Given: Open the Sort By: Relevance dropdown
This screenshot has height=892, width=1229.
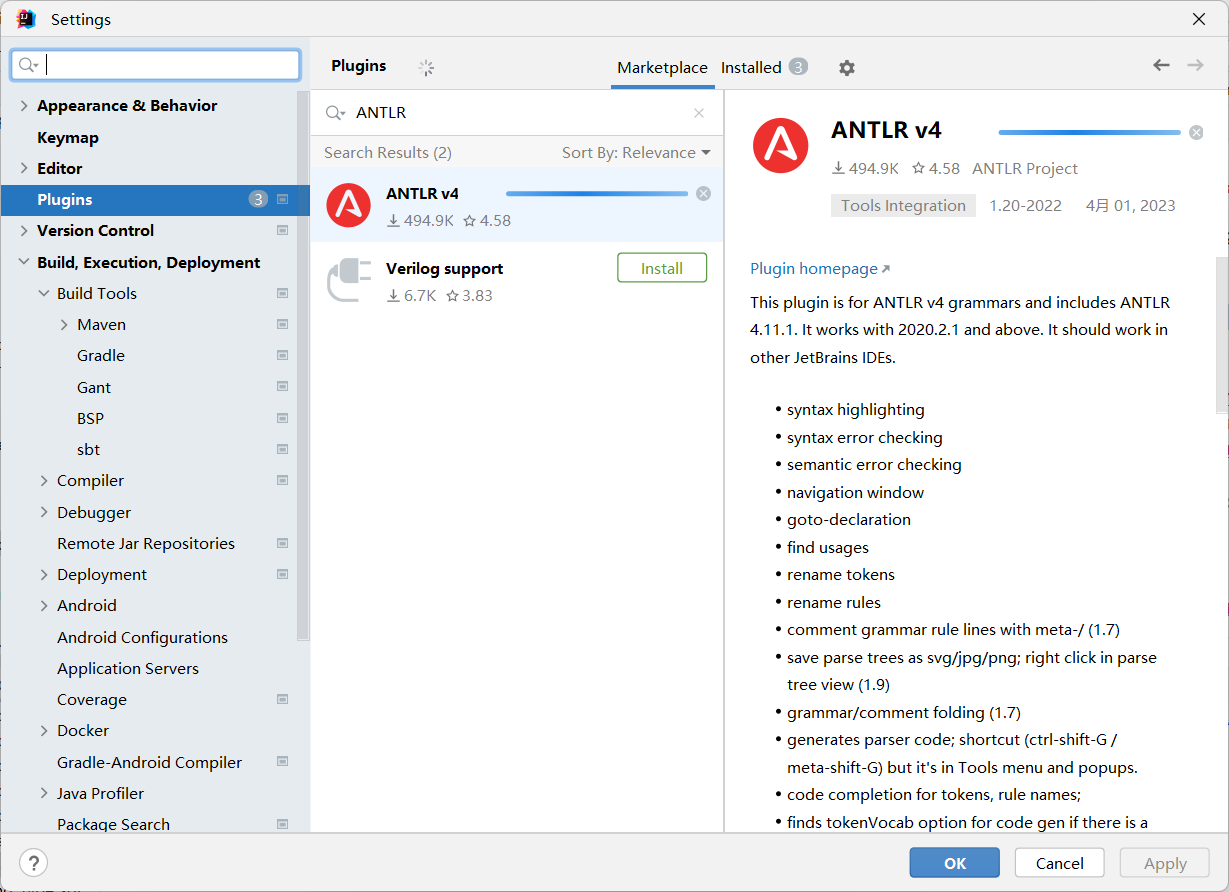Looking at the screenshot, I should coord(636,153).
